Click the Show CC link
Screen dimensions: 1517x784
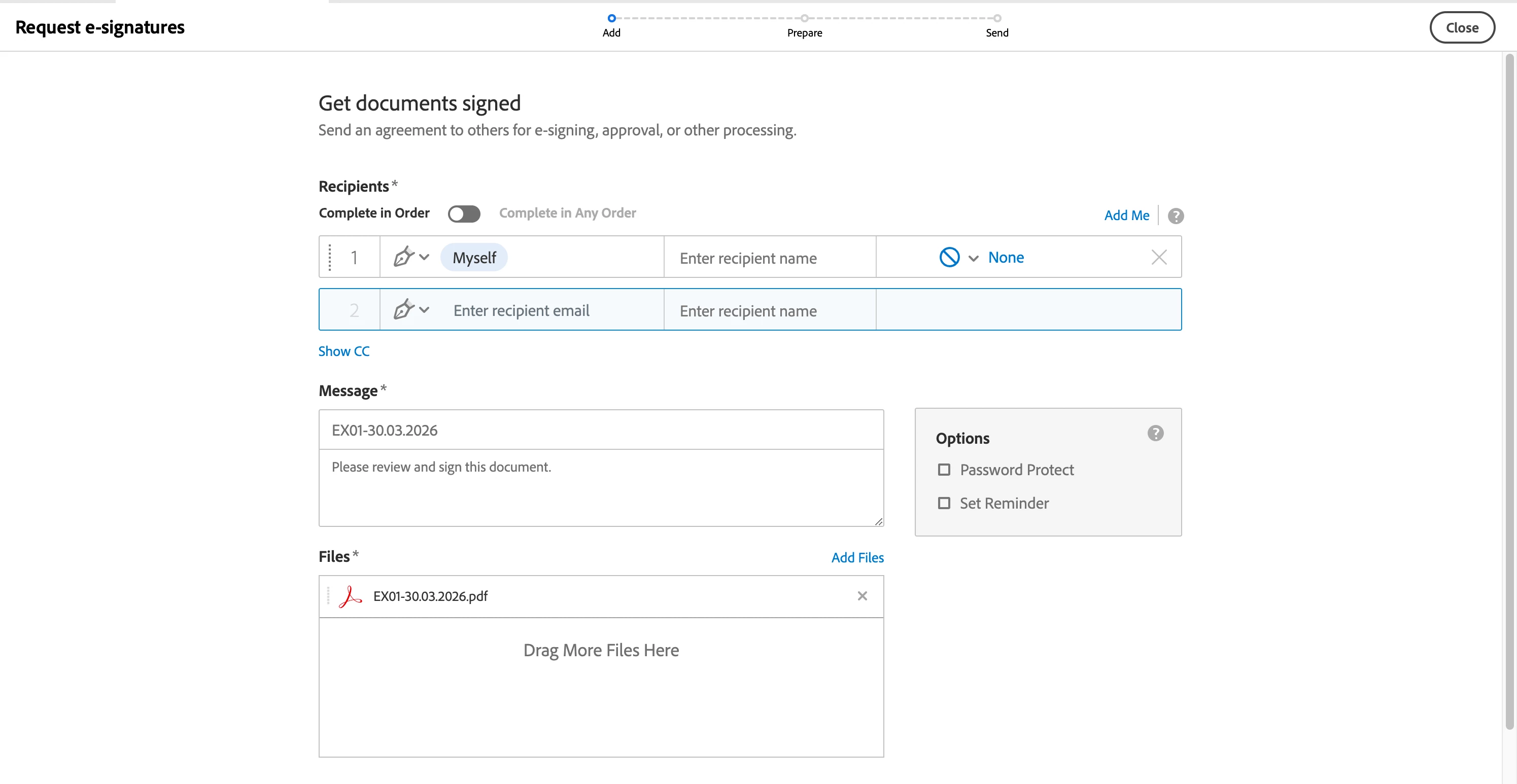[x=344, y=351]
